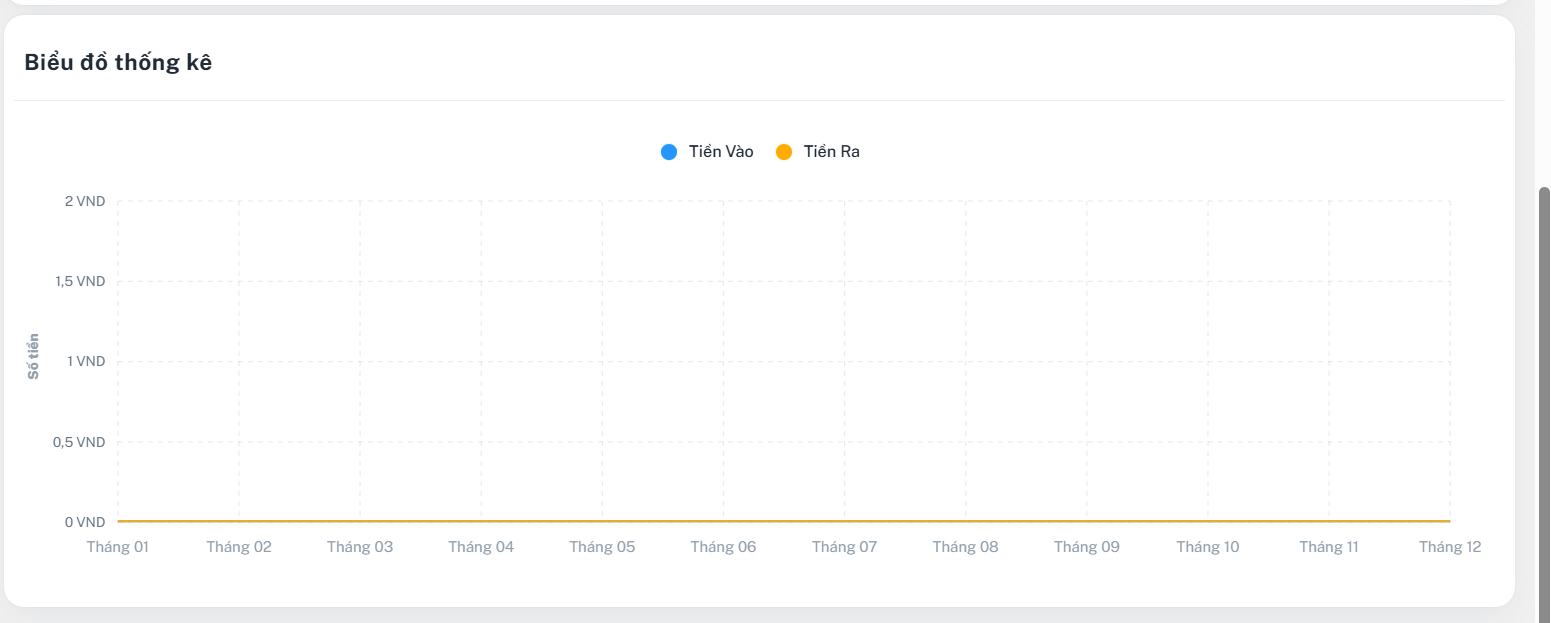Click the Tháng 09 axis label

(x=1087, y=547)
